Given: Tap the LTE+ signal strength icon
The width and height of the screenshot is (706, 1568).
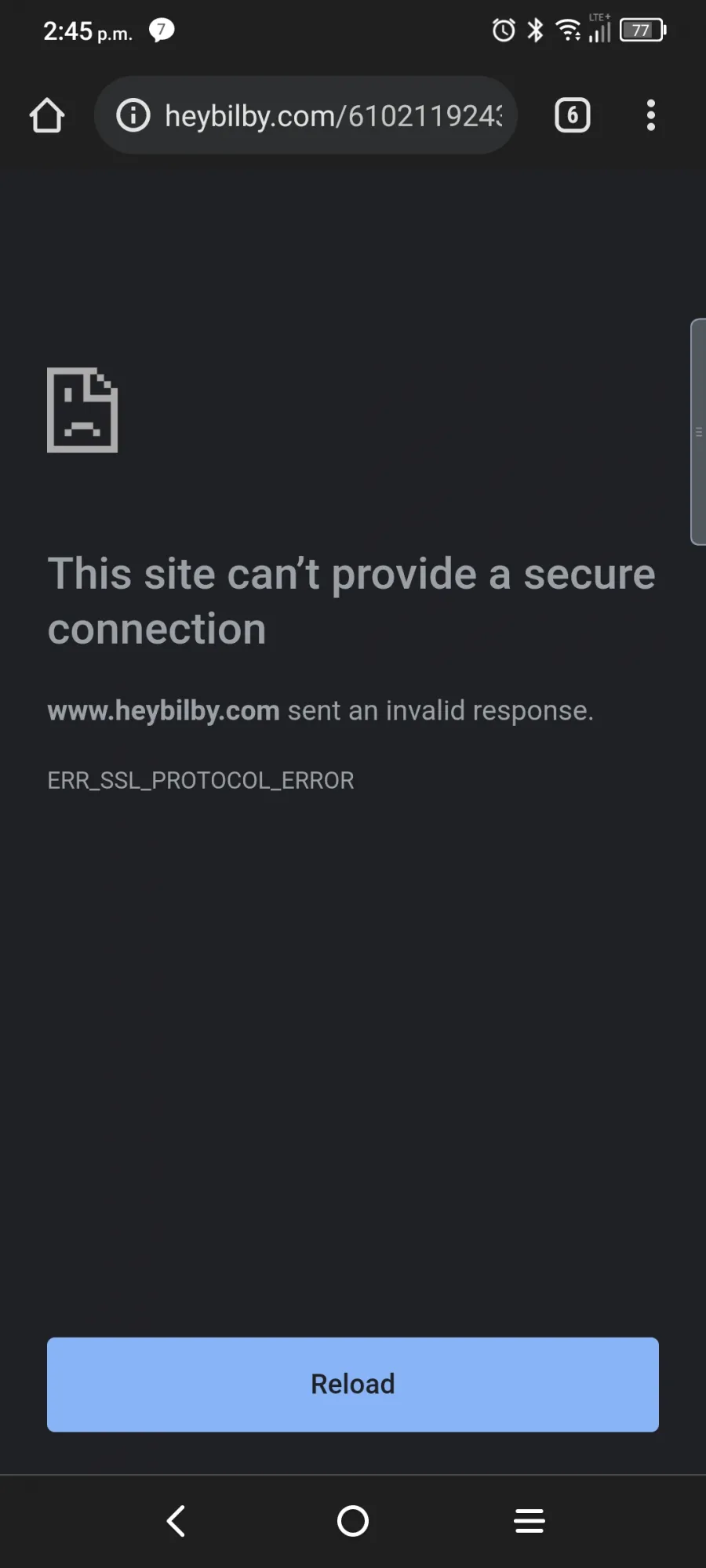Looking at the screenshot, I should click(600, 28).
